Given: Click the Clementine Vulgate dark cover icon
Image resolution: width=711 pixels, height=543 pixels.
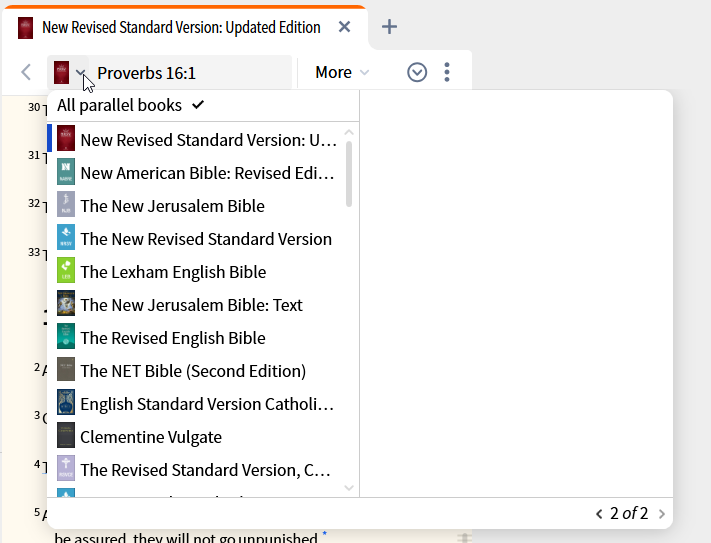Looking at the screenshot, I should coord(66,435).
